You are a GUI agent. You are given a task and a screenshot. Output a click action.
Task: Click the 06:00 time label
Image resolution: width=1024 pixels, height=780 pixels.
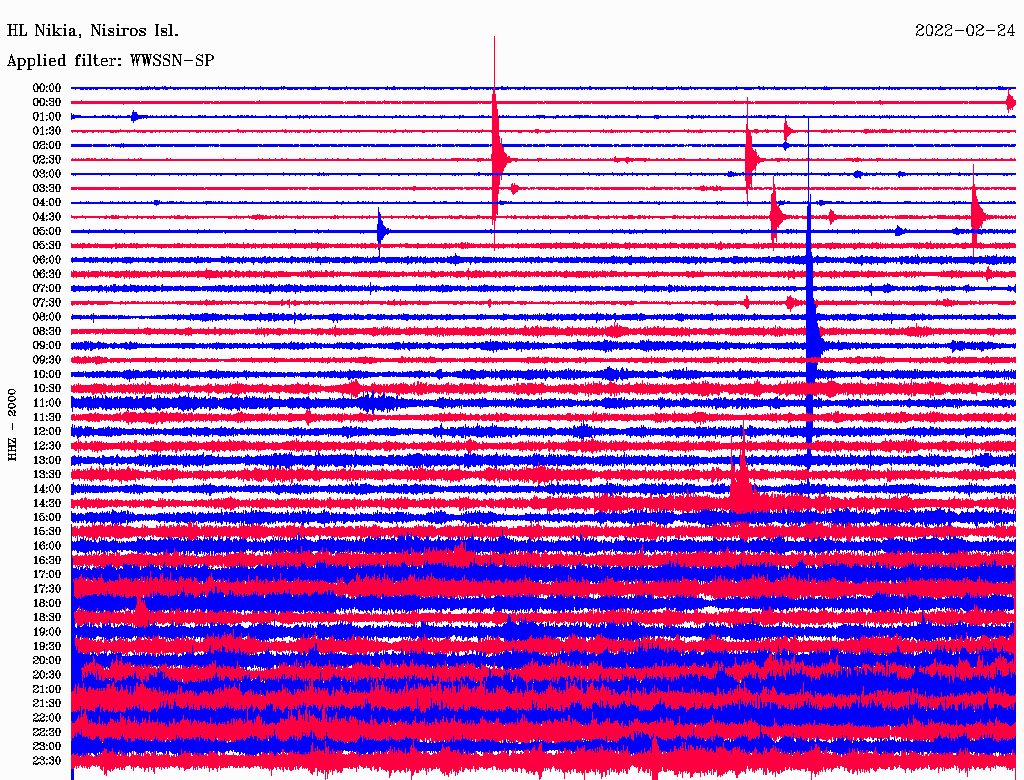pos(47,260)
